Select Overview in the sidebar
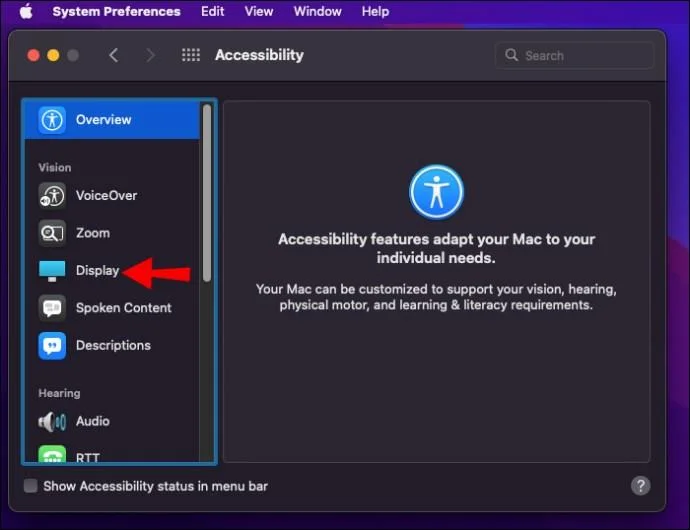Viewport: 690px width, 530px height. coord(112,120)
